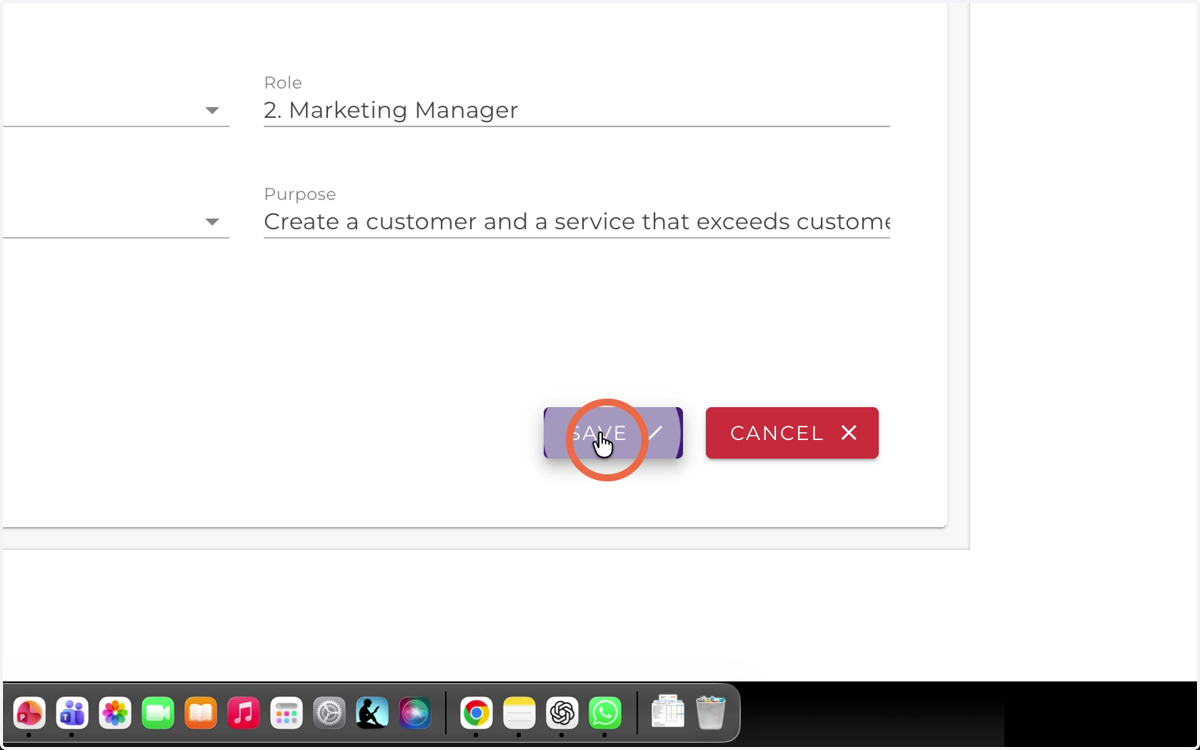Launch Photos app in the dock
This screenshot has height=750, width=1200.
[115, 713]
